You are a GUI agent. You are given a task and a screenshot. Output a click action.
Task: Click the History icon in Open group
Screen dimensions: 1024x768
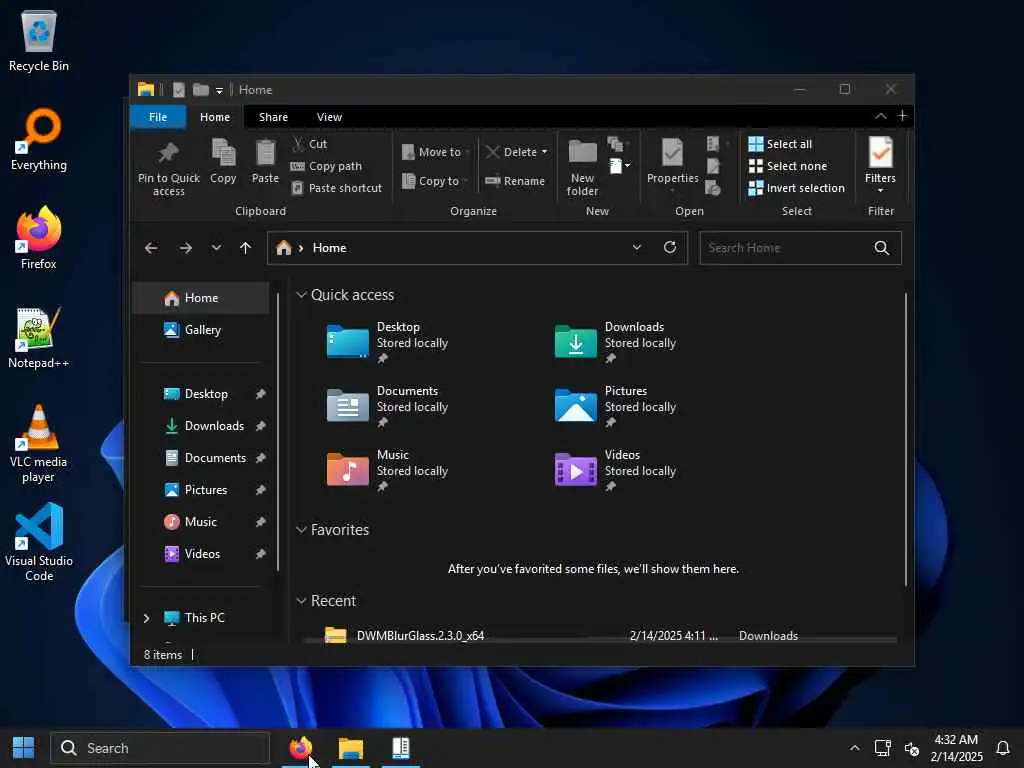tap(712, 188)
